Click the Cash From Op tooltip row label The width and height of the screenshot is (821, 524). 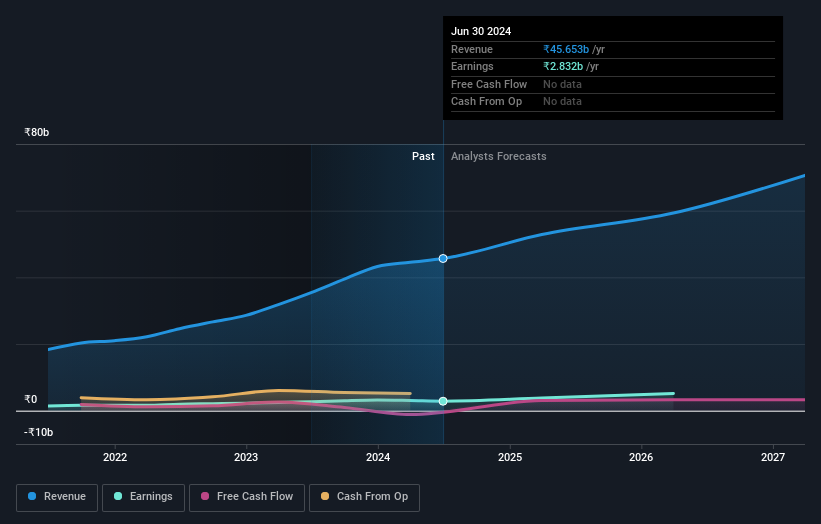coord(486,102)
